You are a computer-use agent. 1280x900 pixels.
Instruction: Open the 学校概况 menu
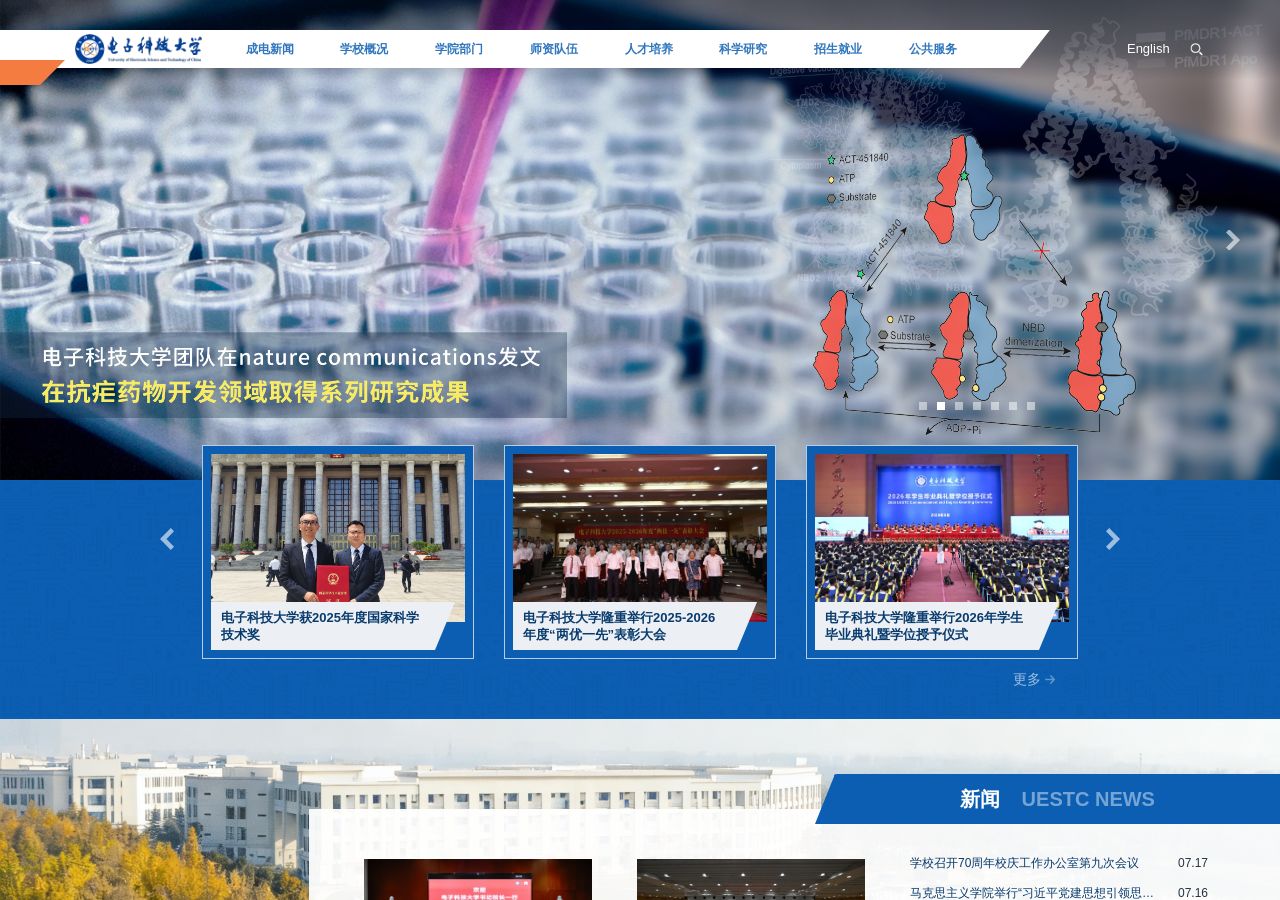point(364,49)
